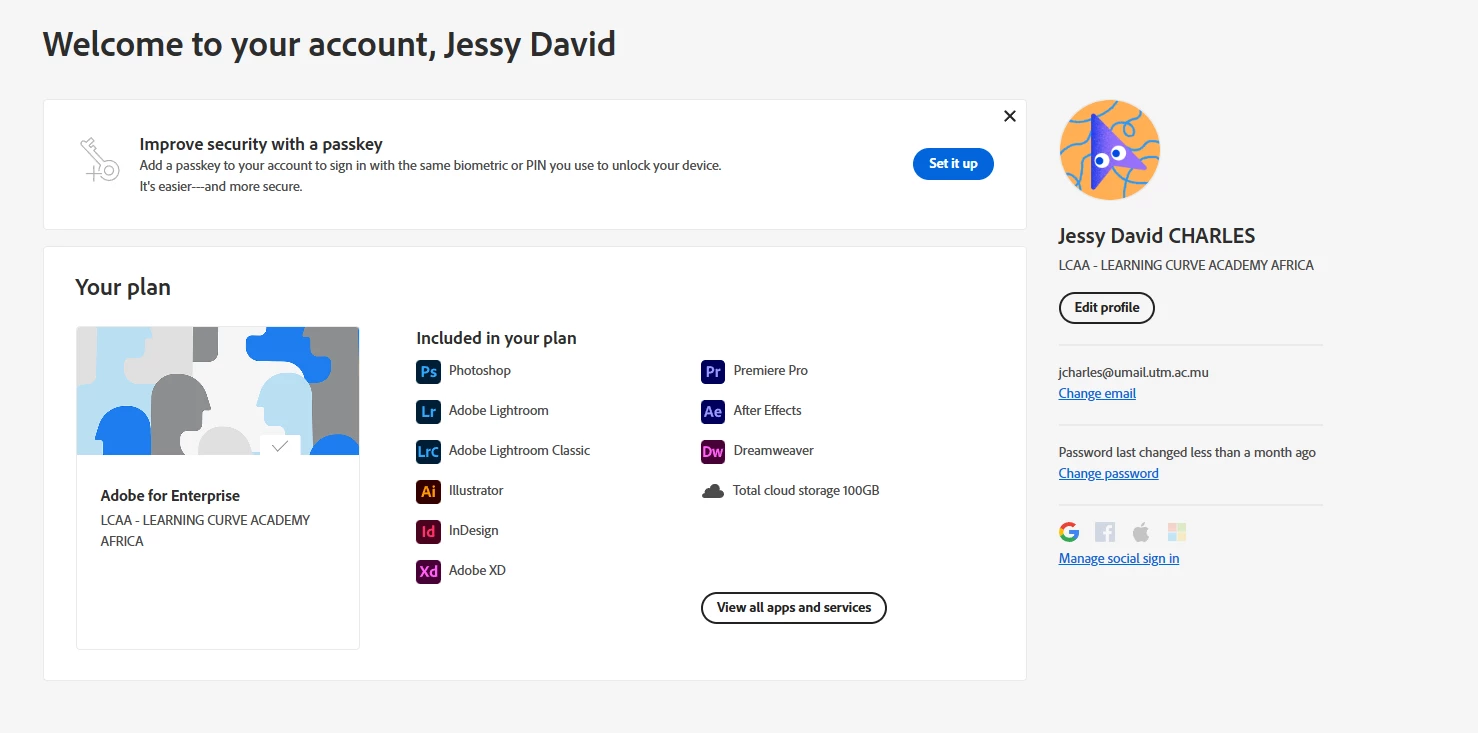Click Total cloud storage 100GB text
Screen dimensions: 1478x733
coord(806,491)
